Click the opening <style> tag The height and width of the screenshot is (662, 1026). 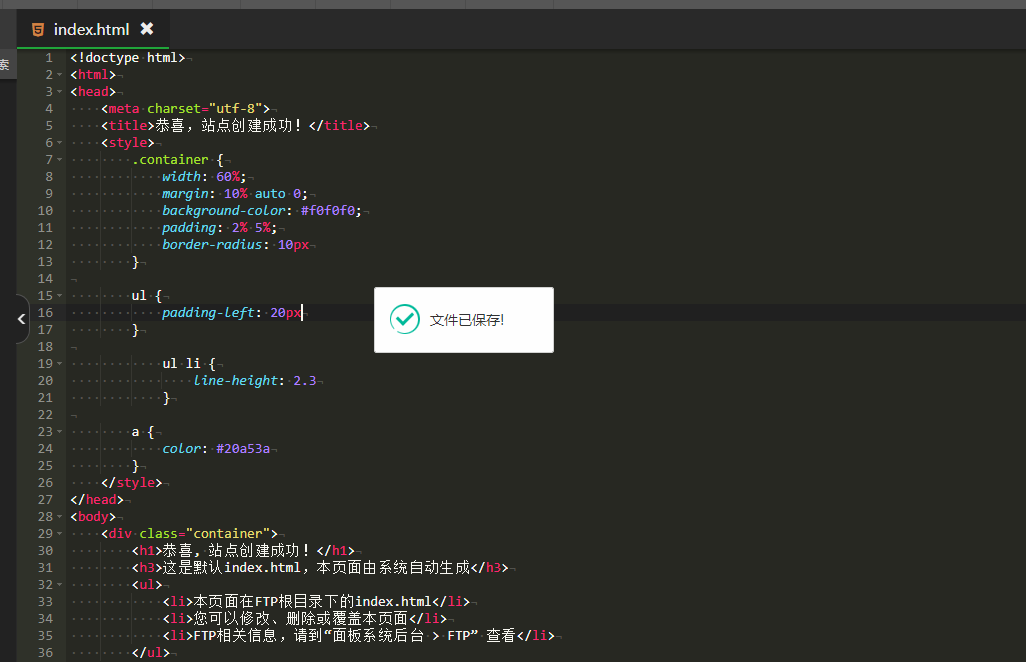128,143
